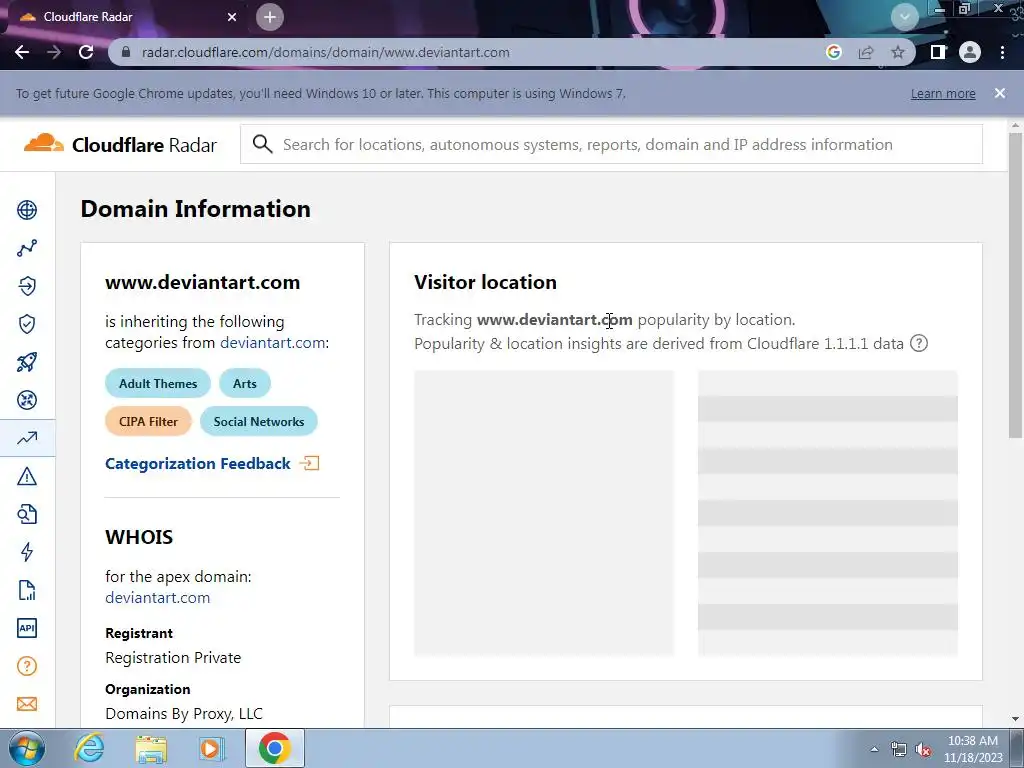Click the Google icon in address bar

coord(834,52)
